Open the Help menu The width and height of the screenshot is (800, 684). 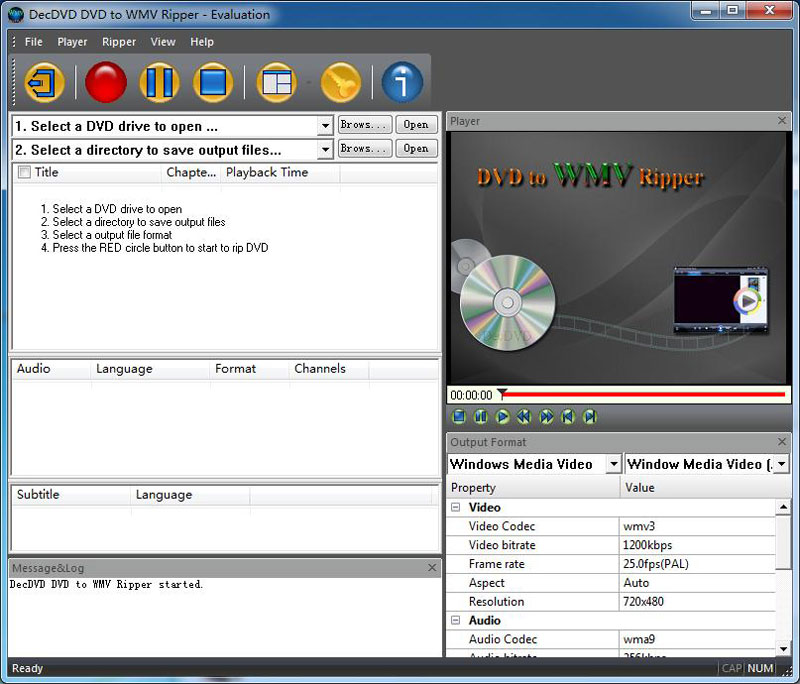(x=202, y=42)
